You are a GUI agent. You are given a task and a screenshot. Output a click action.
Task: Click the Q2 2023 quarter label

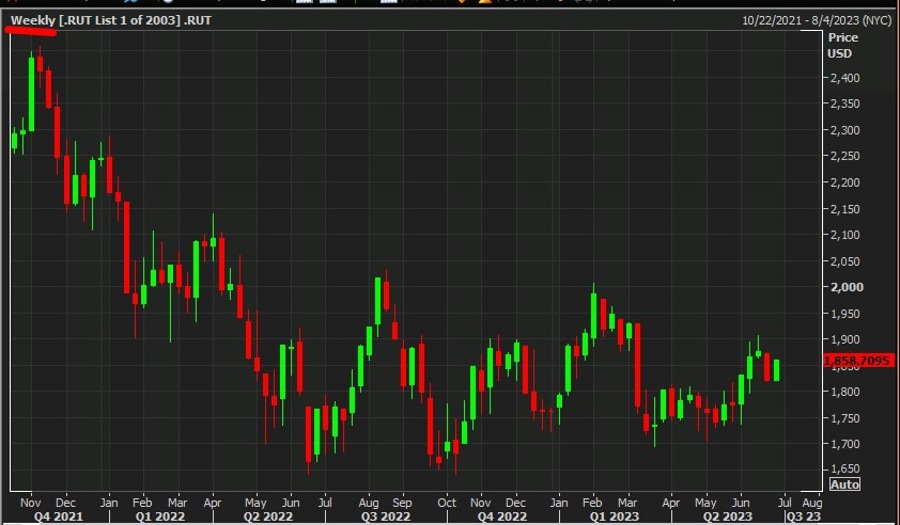(727, 517)
